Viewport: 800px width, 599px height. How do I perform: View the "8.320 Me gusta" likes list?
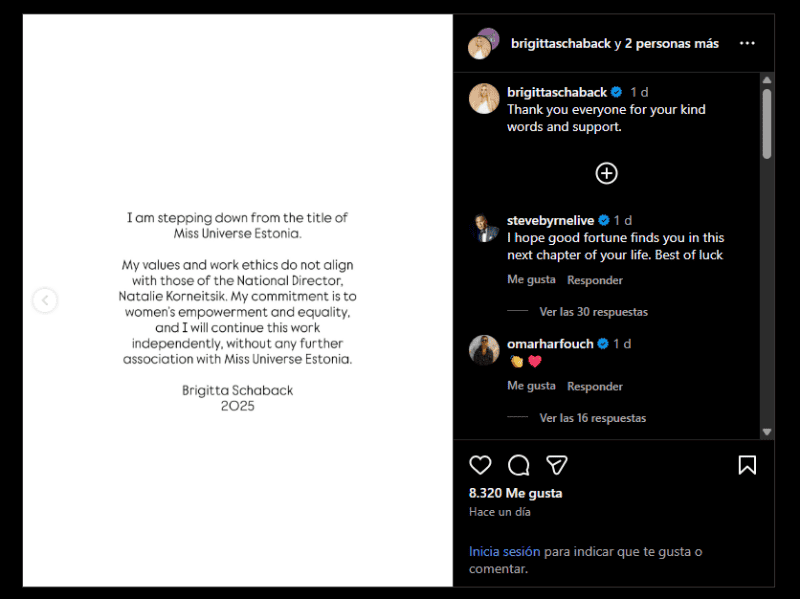pyautogui.click(x=516, y=493)
